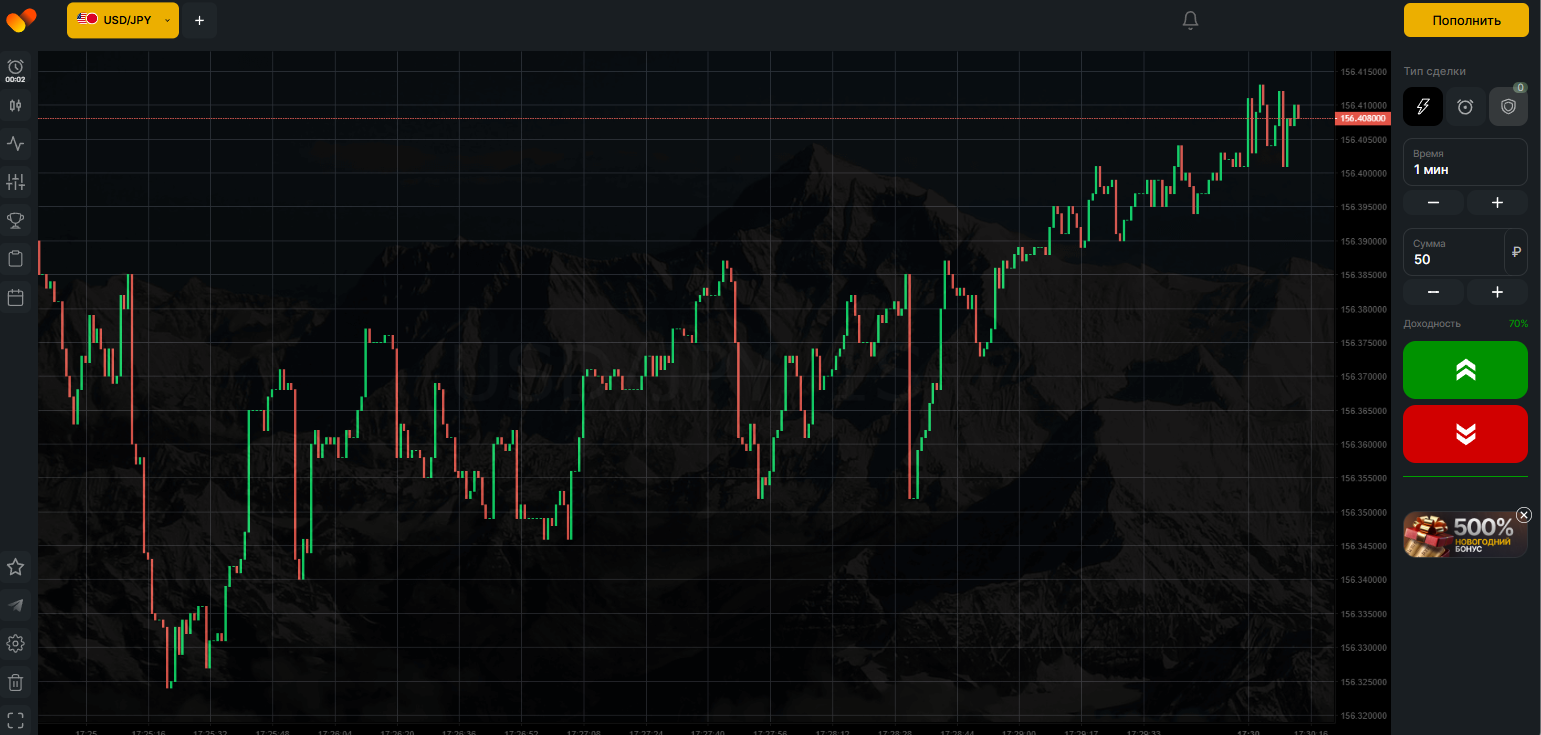The width and height of the screenshot is (1541, 735).
Task: Open the ruble currency selector
Action: pyautogui.click(x=1516, y=252)
